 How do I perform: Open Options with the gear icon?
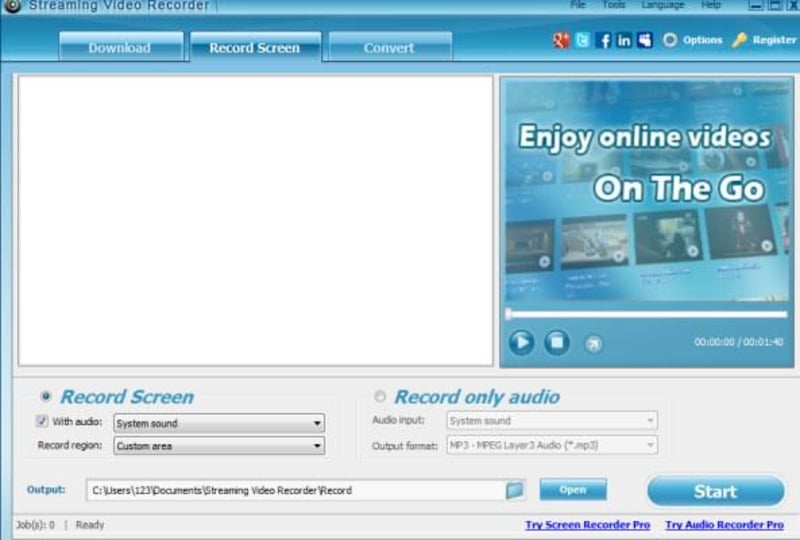(670, 40)
